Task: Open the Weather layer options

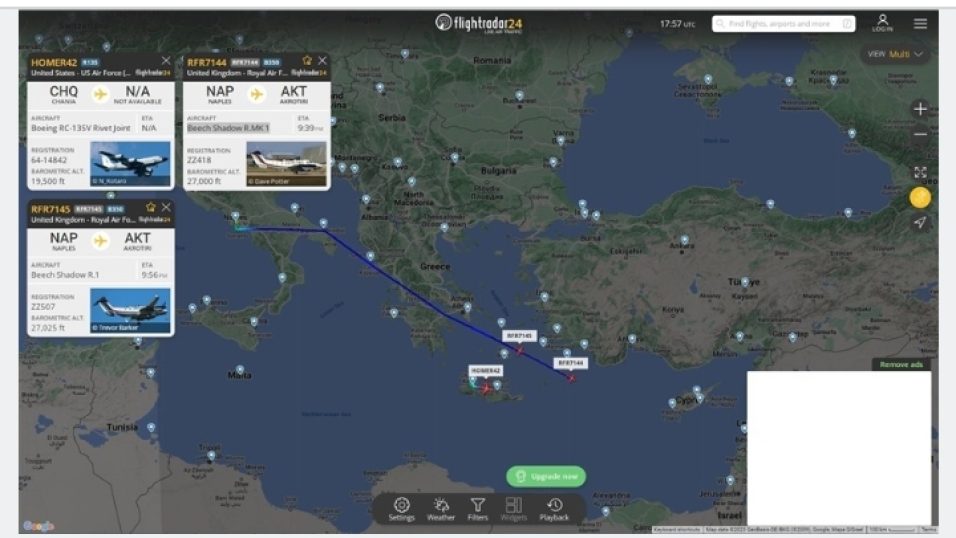Action: coord(441,509)
